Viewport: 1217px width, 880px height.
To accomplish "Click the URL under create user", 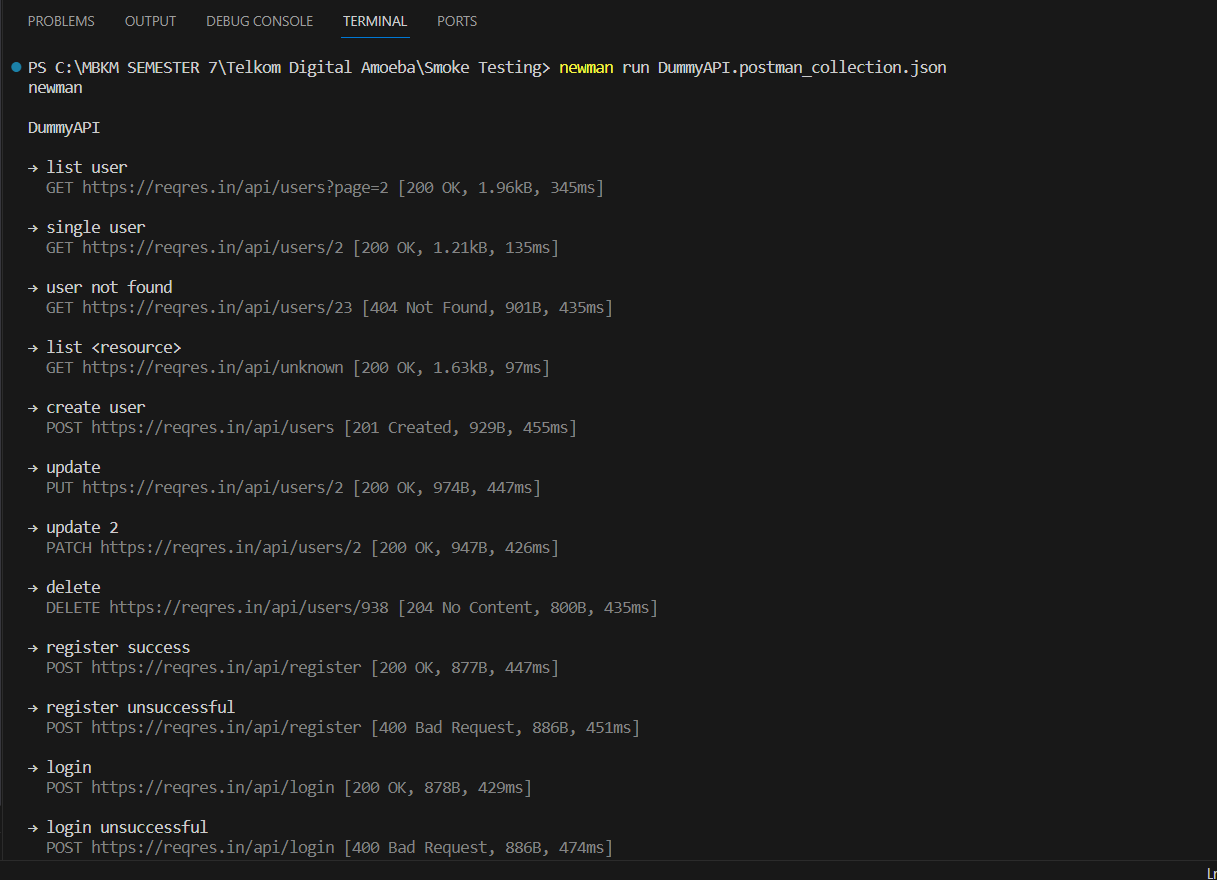I will pos(212,427).
